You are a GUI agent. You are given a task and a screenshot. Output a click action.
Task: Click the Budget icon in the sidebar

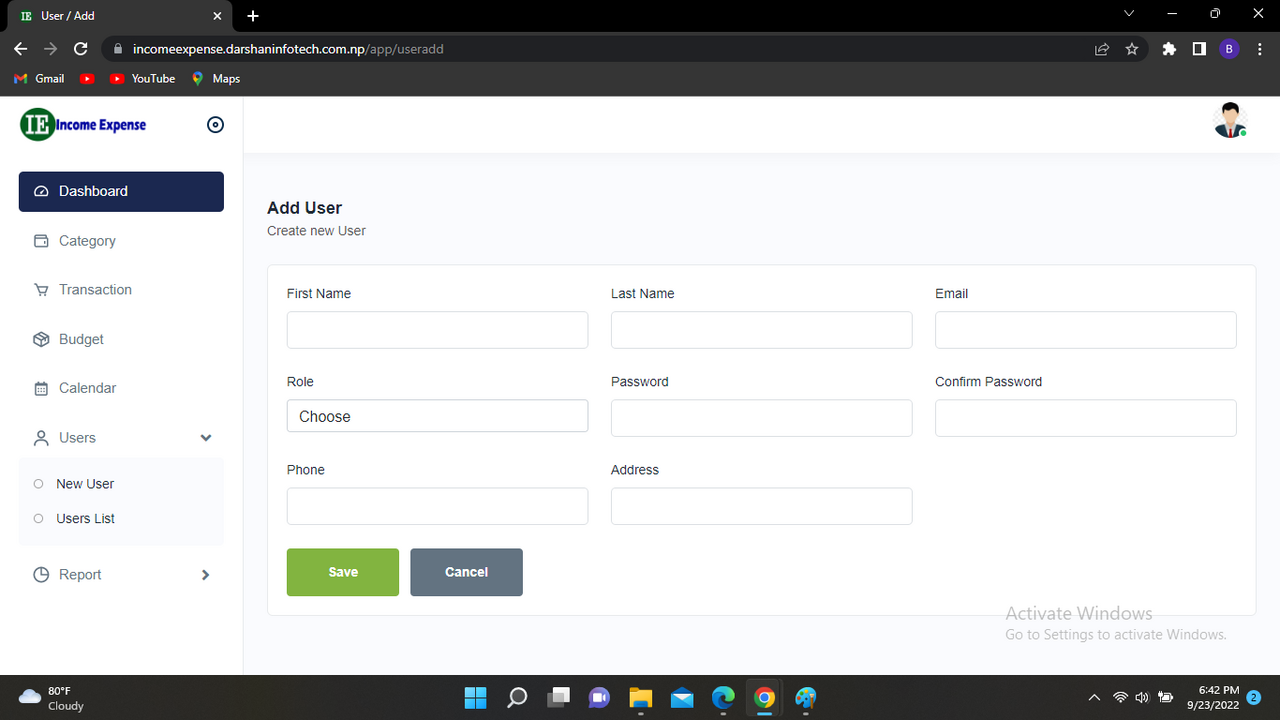(40, 338)
